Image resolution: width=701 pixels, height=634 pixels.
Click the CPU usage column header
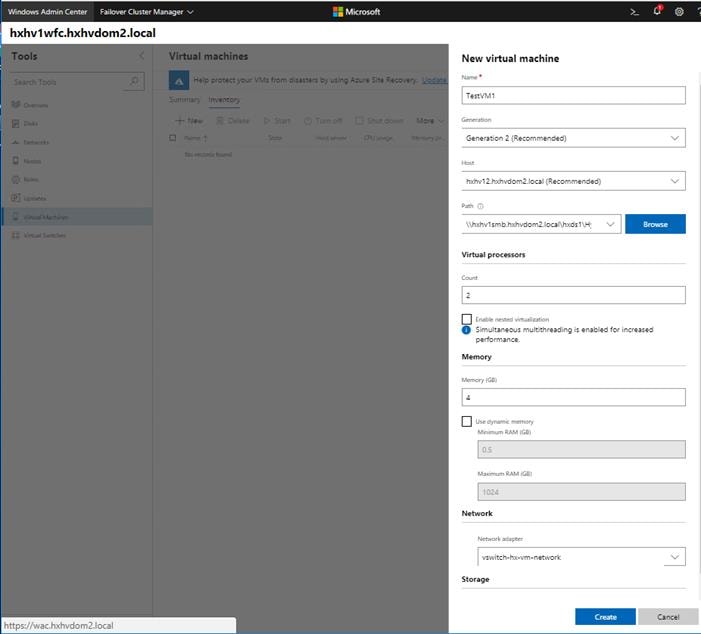[378, 138]
